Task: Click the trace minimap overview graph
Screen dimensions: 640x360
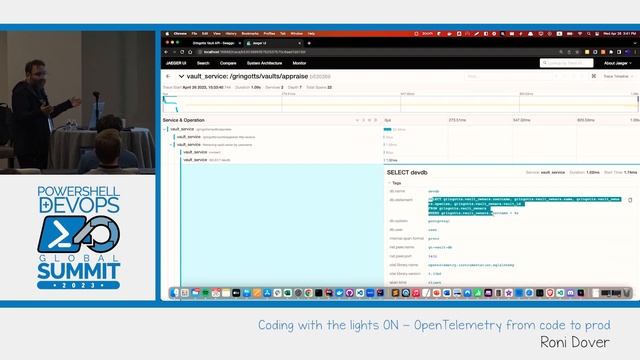Action: 400,104
